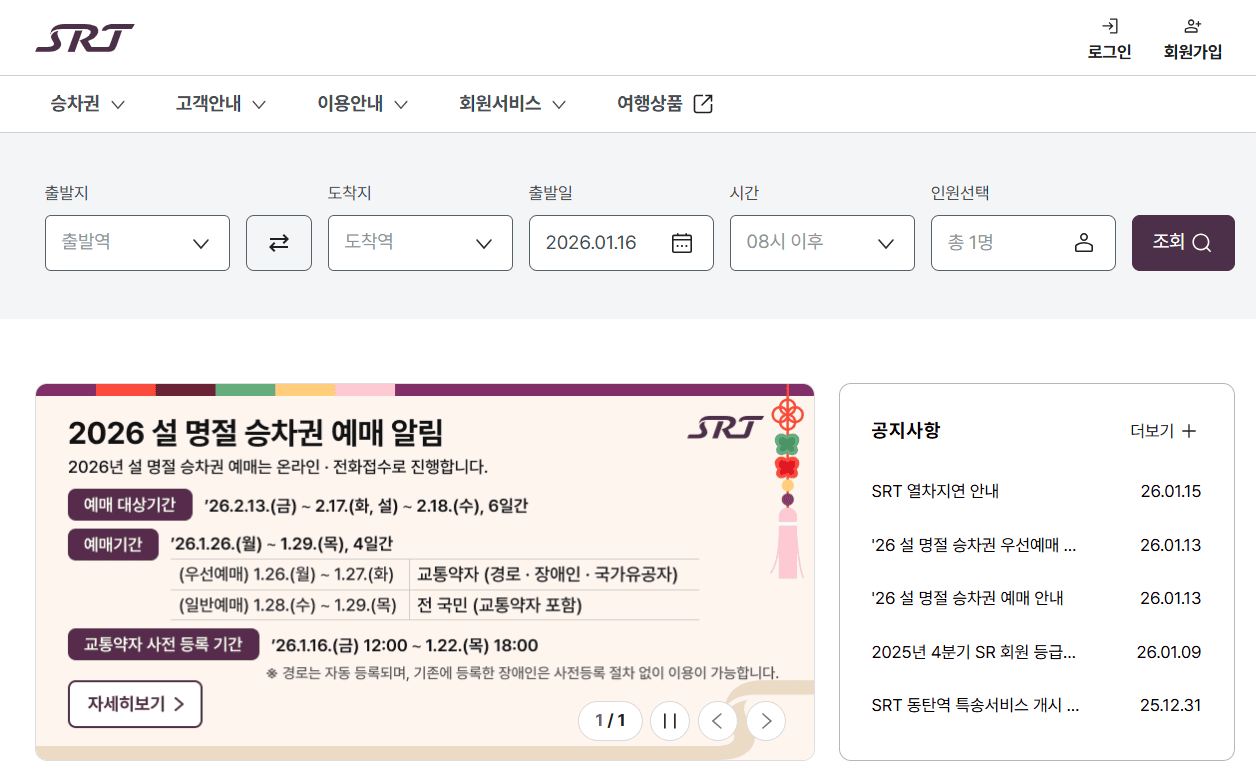Open the 여행상품 menu item
The image size is (1256, 783).
coord(665,104)
